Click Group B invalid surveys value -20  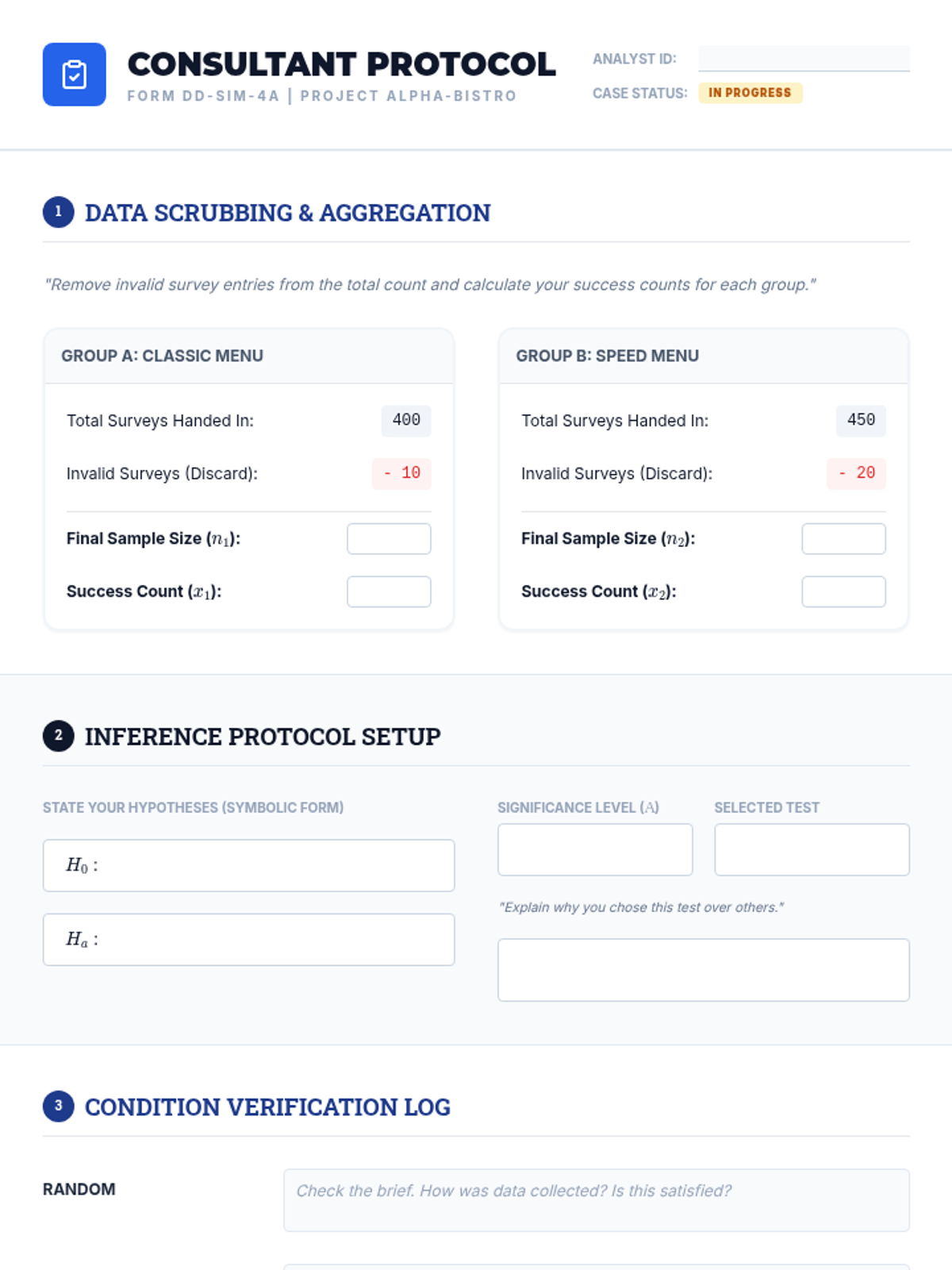click(856, 473)
